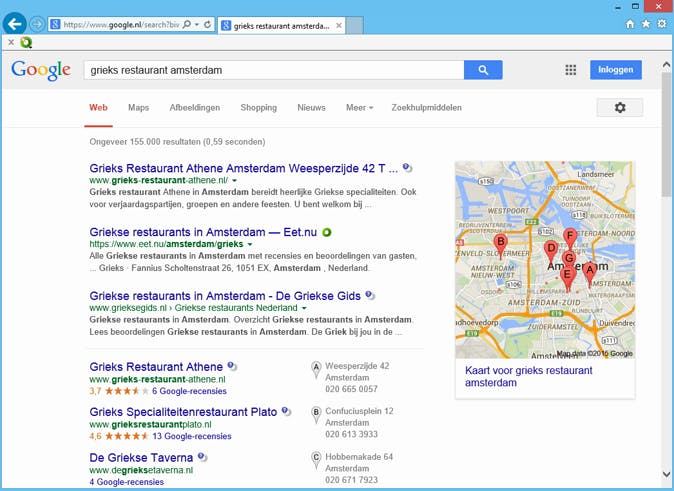Click the 'www.griekserestaurantplato.nl' green URL
Screen dimensions: 674x491
(150, 424)
